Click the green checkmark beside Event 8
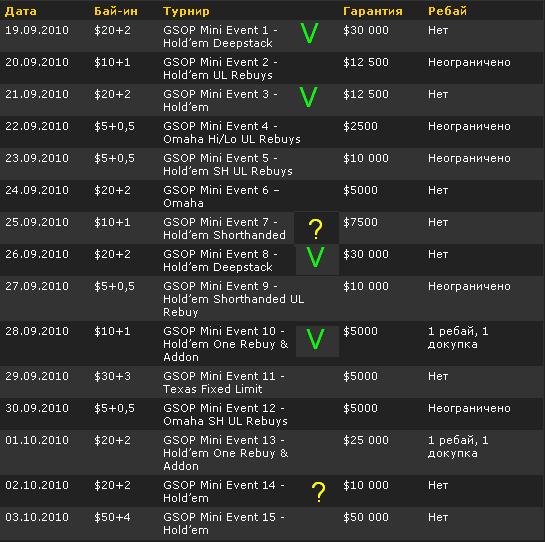 (316, 257)
